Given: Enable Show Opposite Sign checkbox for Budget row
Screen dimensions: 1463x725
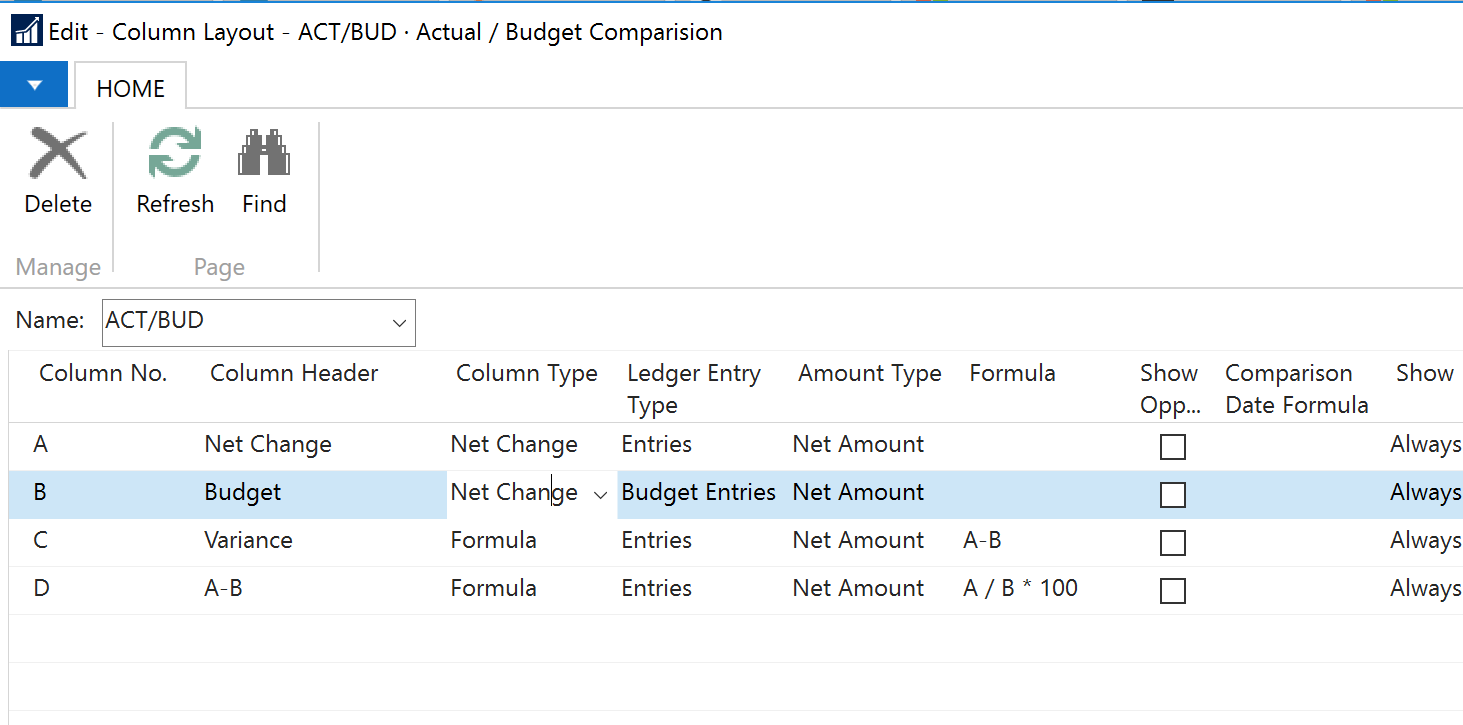Looking at the screenshot, I should pyautogui.click(x=1173, y=494).
